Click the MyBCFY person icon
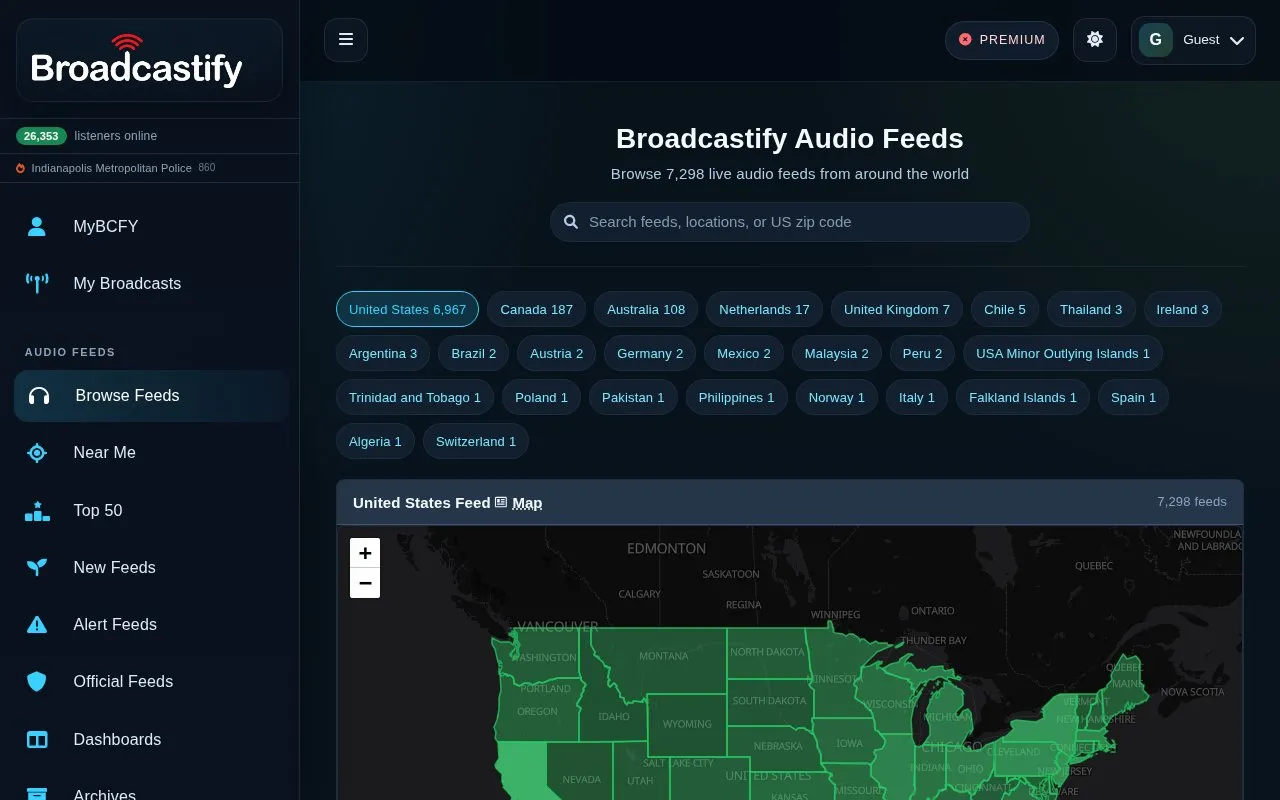The width and height of the screenshot is (1280, 800). coord(37,226)
